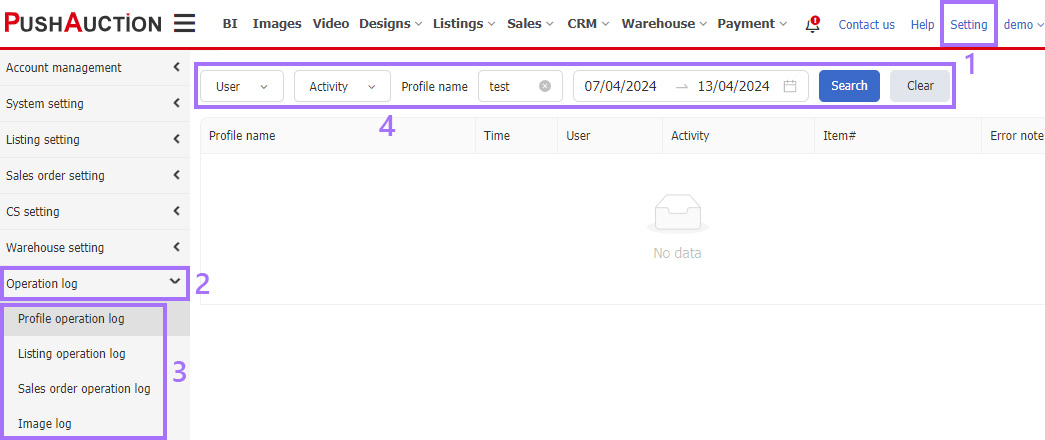Click the PushAuction logo
The image size is (1045, 440).
point(83,23)
